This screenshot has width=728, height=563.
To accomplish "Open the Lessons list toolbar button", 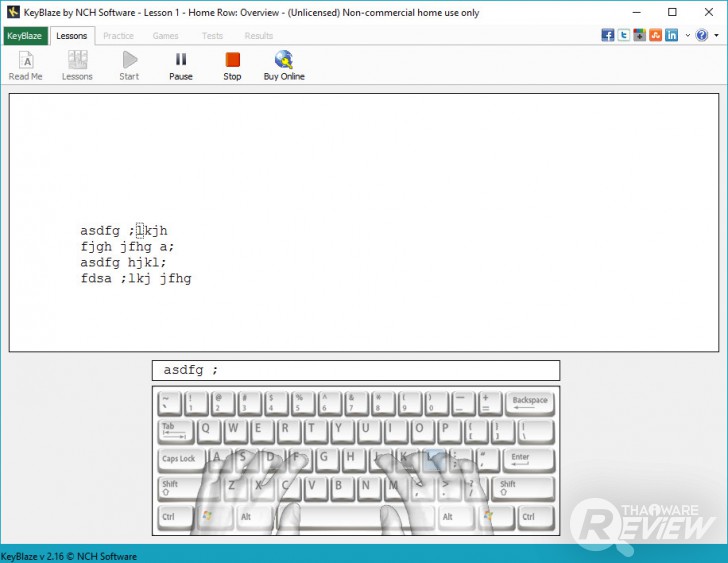I will (77, 66).
